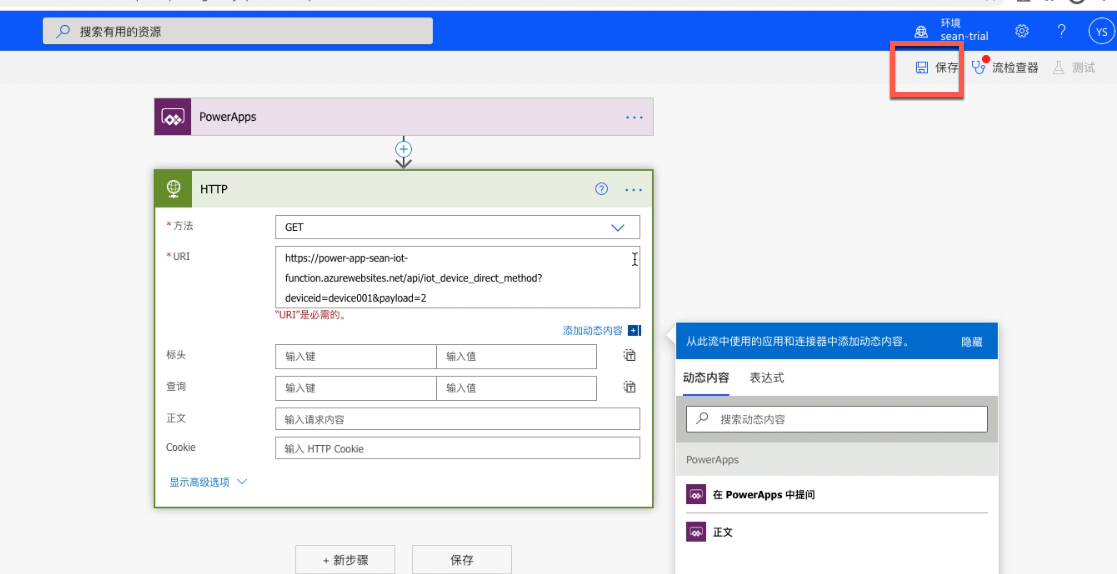This screenshot has width=1117, height=574.
Task: Select the body (正文) dynamic content item
Action: [837, 532]
